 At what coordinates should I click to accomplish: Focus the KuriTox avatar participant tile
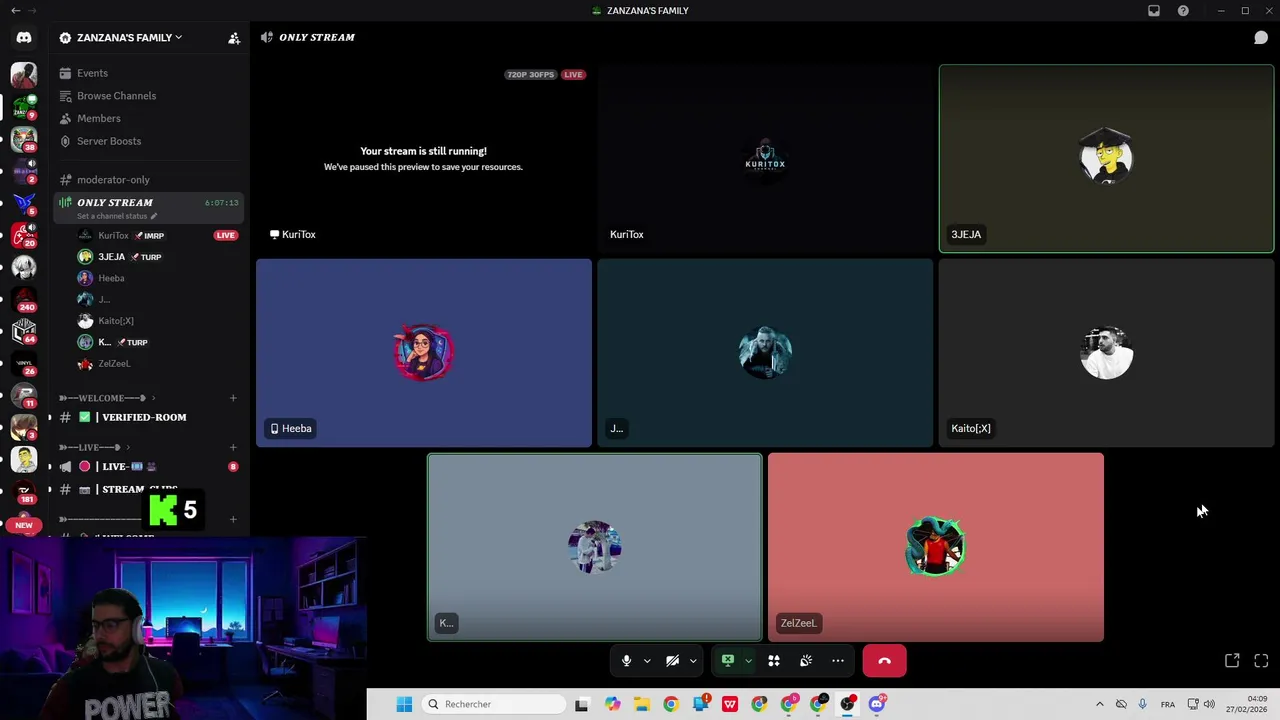pos(765,158)
